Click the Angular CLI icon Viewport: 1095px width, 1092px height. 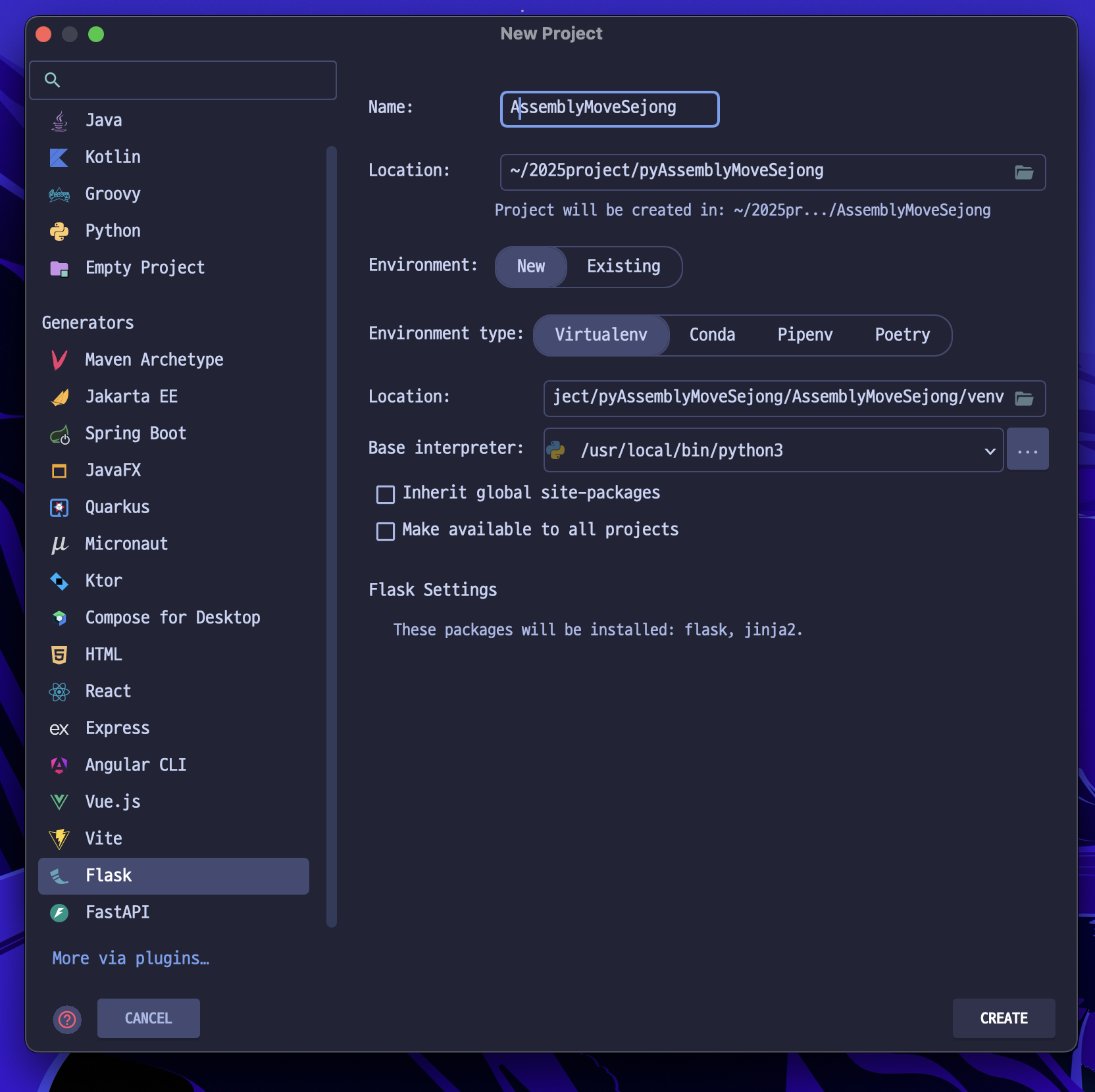[x=59, y=765]
